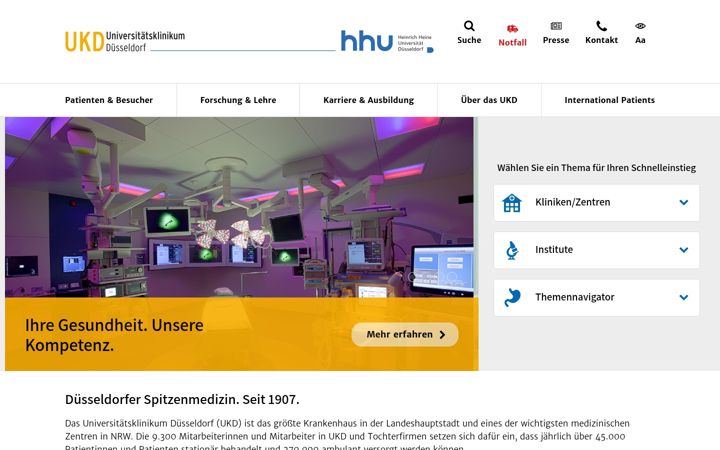Image resolution: width=720 pixels, height=450 pixels.
Task: Click the arrow inside Mehr erfahren button
Action: point(442,335)
